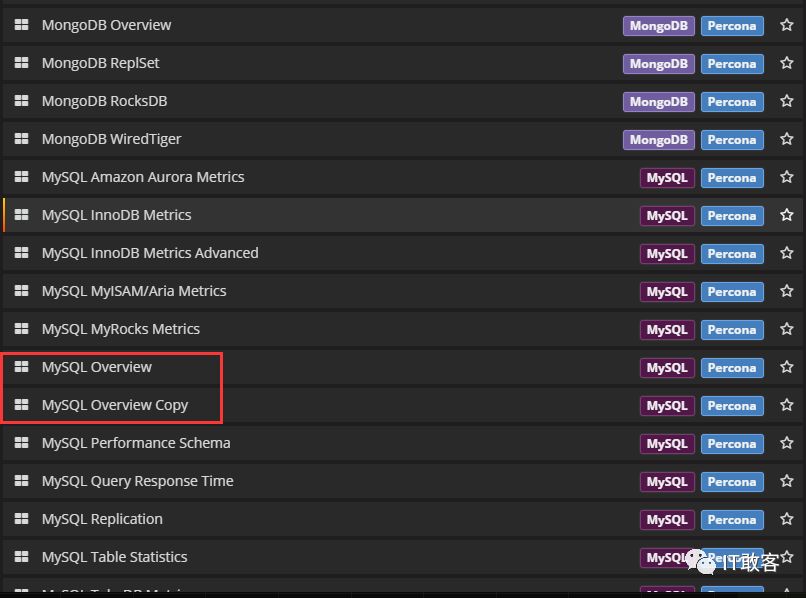The height and width of the screenshot is (598, 806).
Task: Star the MySQL Performance Schema dashboard
Action: click(786, 443)
